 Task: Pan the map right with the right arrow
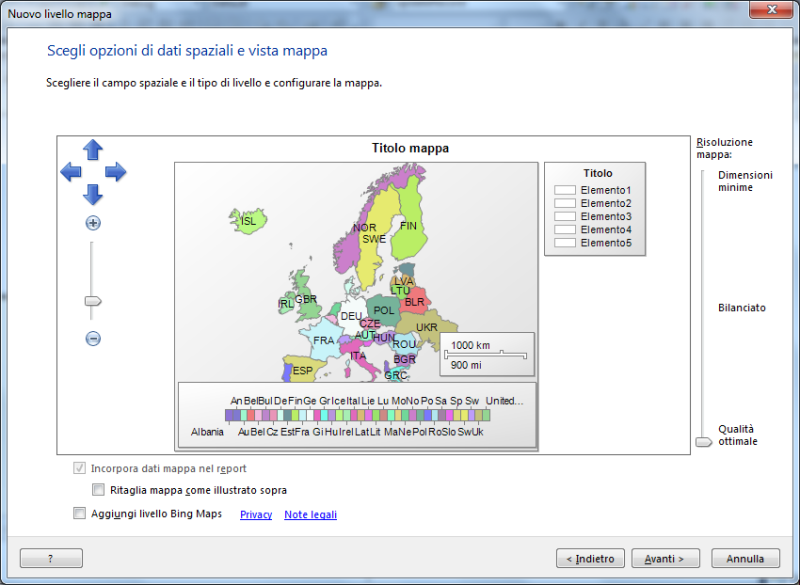click(115, 172)
